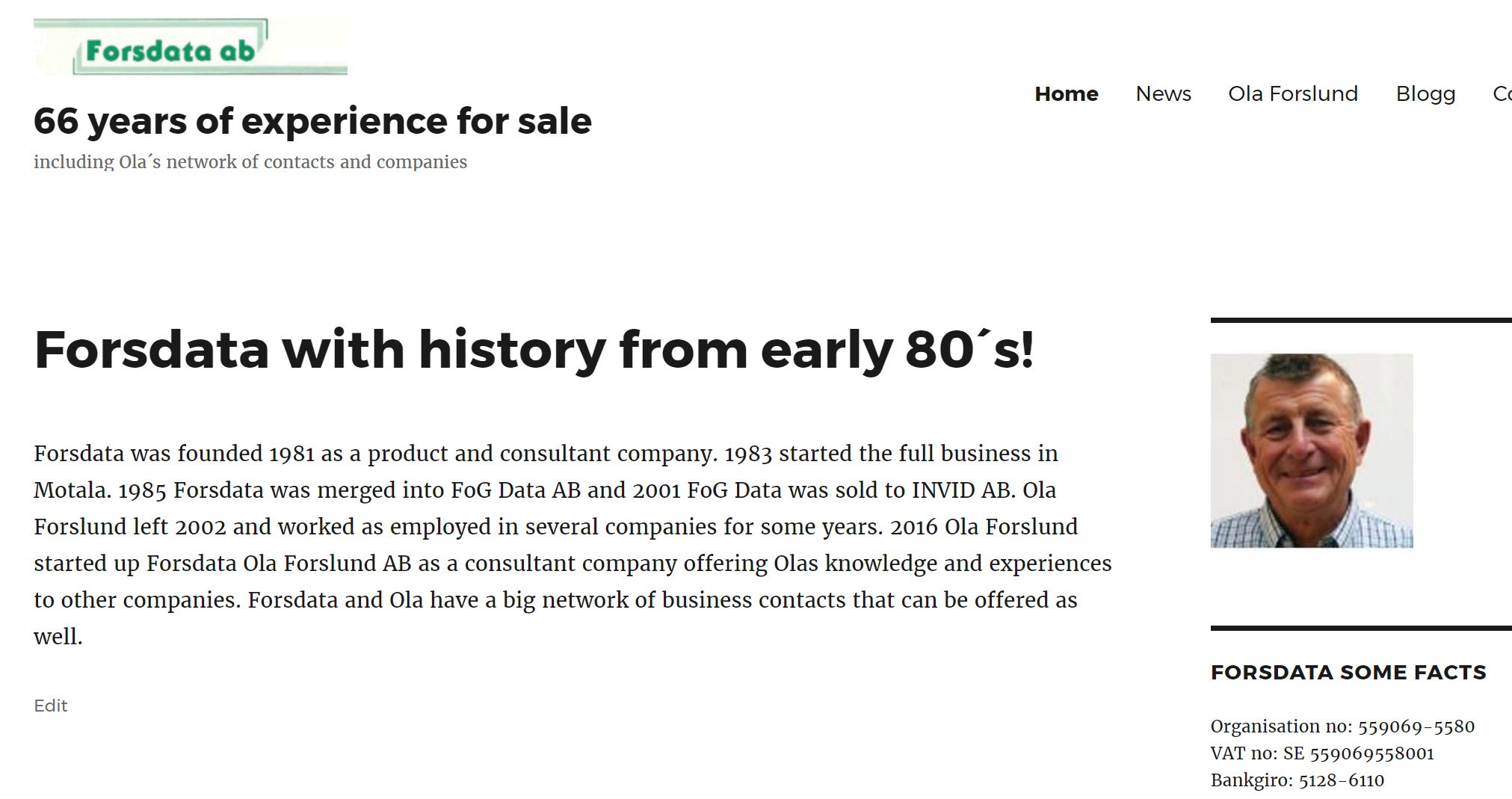Click the portrait photo in the sidebar
This screenshot has height=799, width=1512.
pos(1312,451)
